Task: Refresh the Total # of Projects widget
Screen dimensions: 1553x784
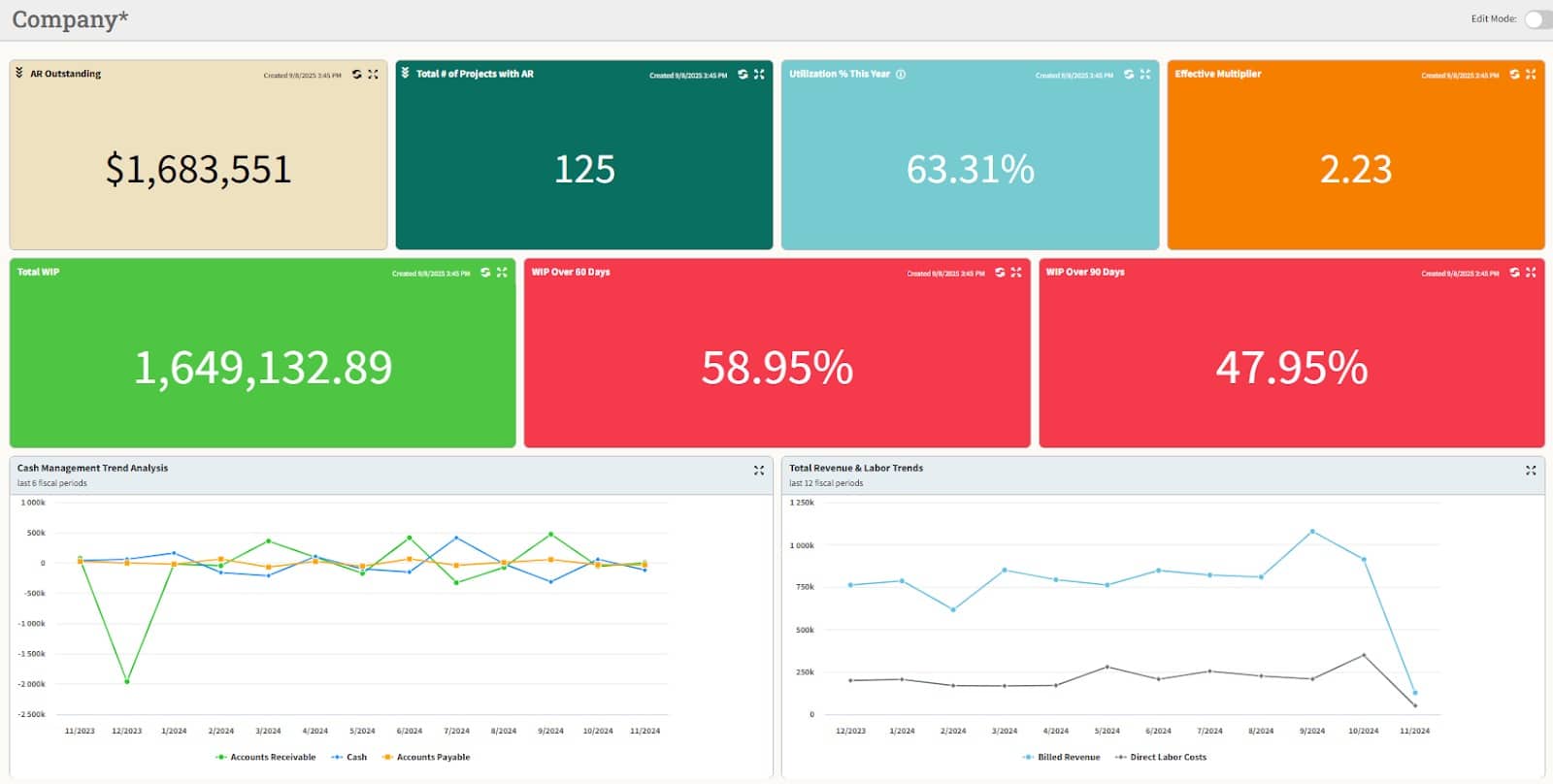Action: [743, 75]
